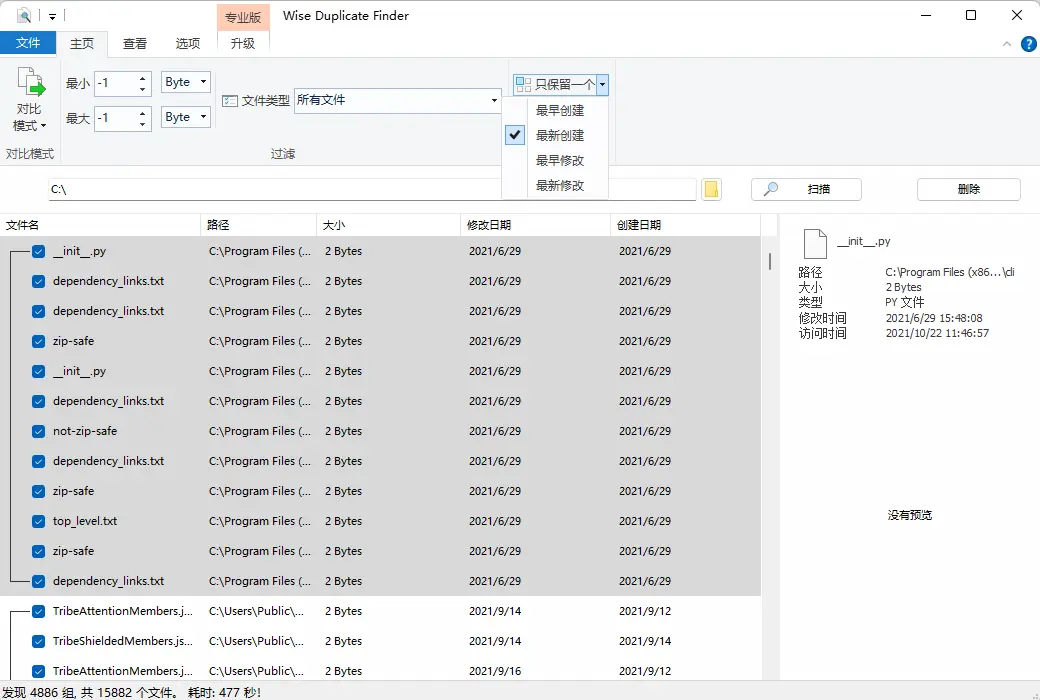Uncheck TribeShieldedMembers.js checkbox

click(x=38, y=642)
